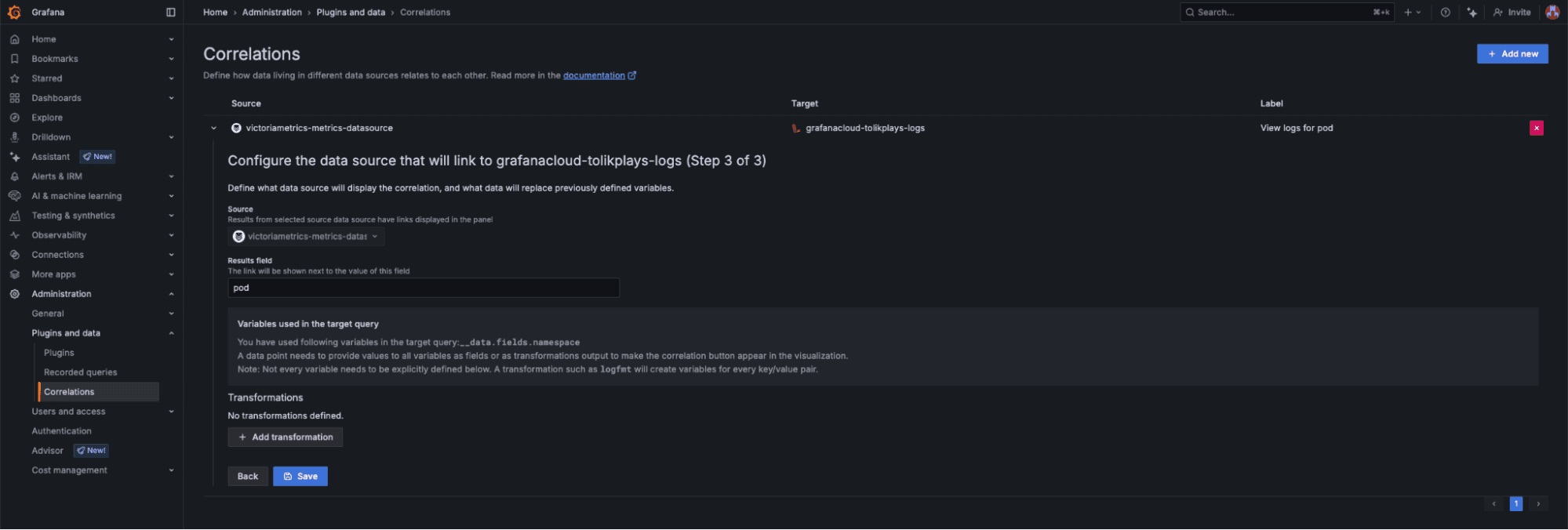Click the Drilldown icon in sidebar

coord(15,137)
